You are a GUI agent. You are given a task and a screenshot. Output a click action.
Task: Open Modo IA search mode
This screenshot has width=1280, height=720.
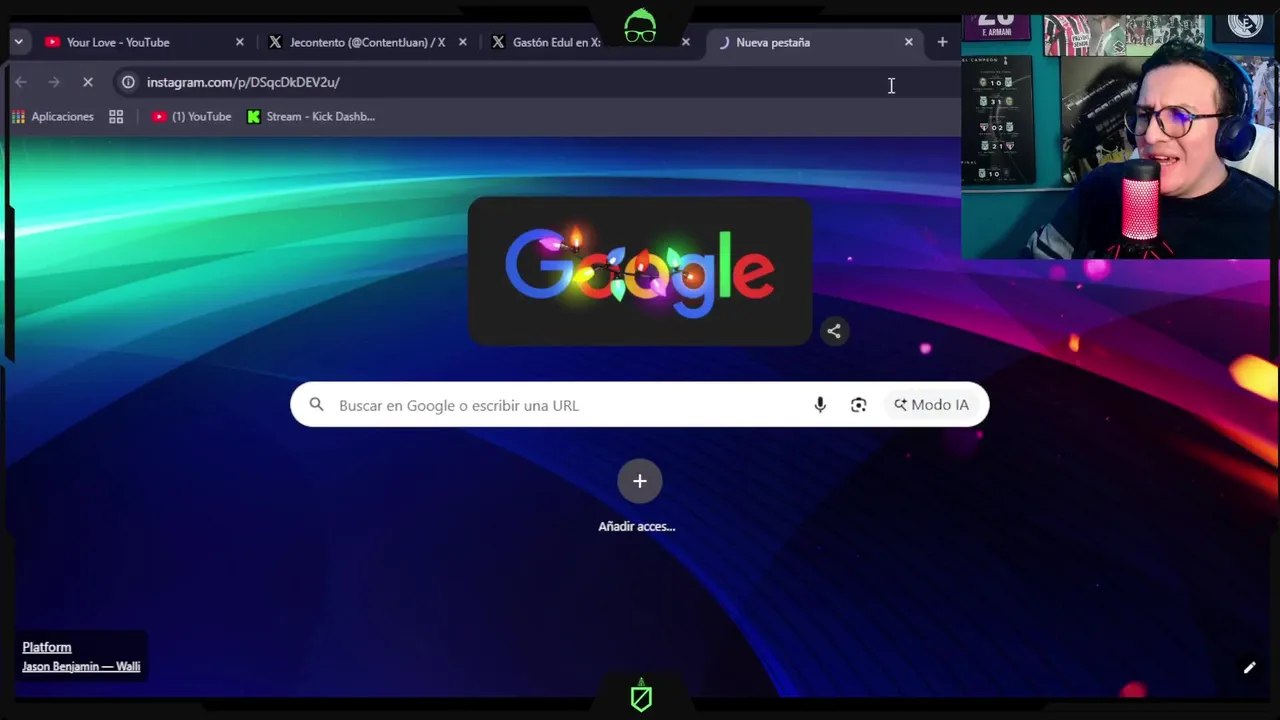pyautogui.click(x=932, y=404)
